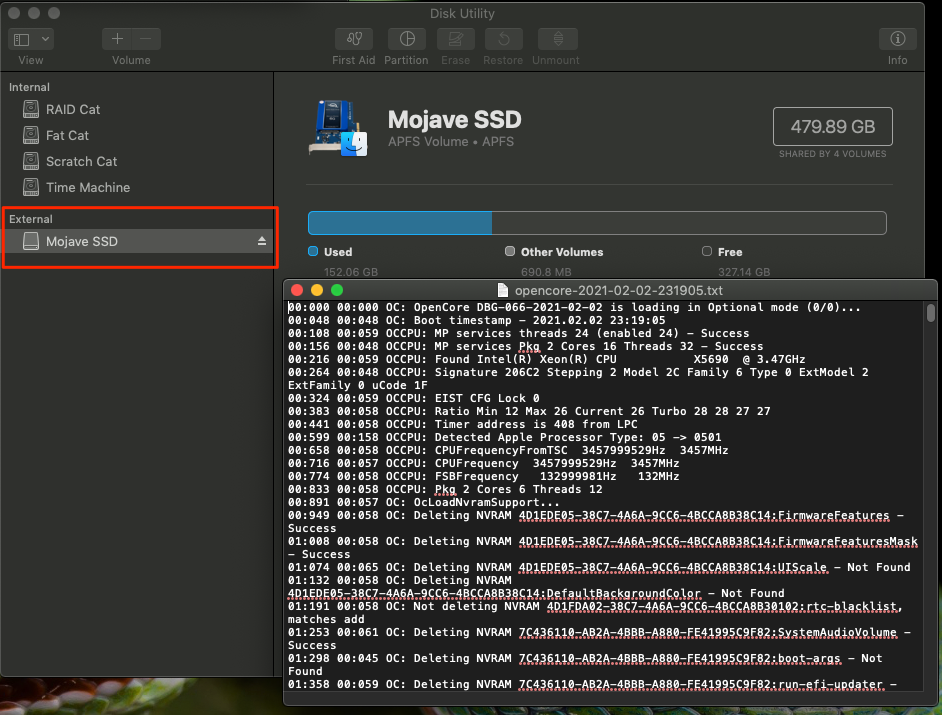
Task: Select RAID Cat drive in sidebar
Action: (137, 109)
